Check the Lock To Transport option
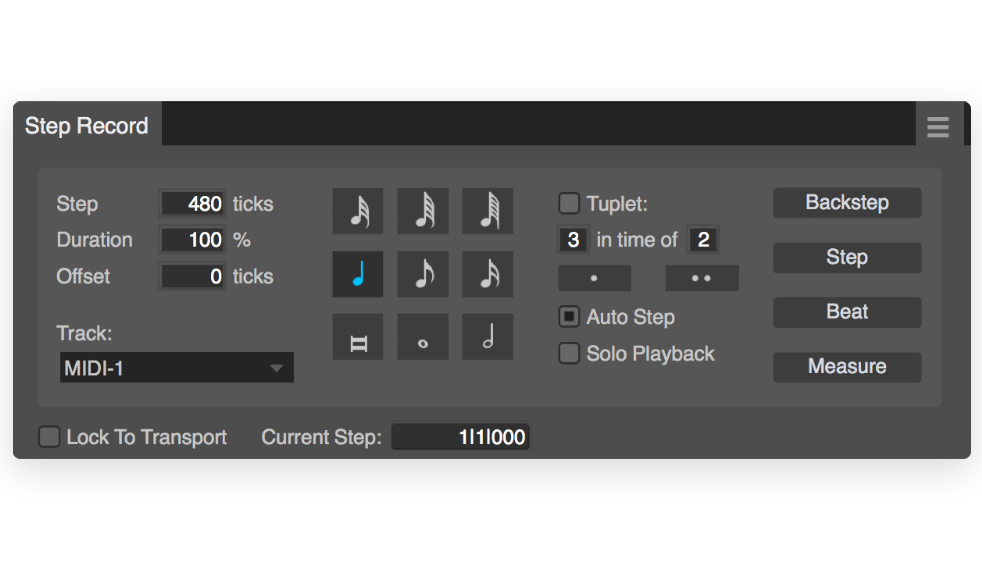 [x=49, y=437]
